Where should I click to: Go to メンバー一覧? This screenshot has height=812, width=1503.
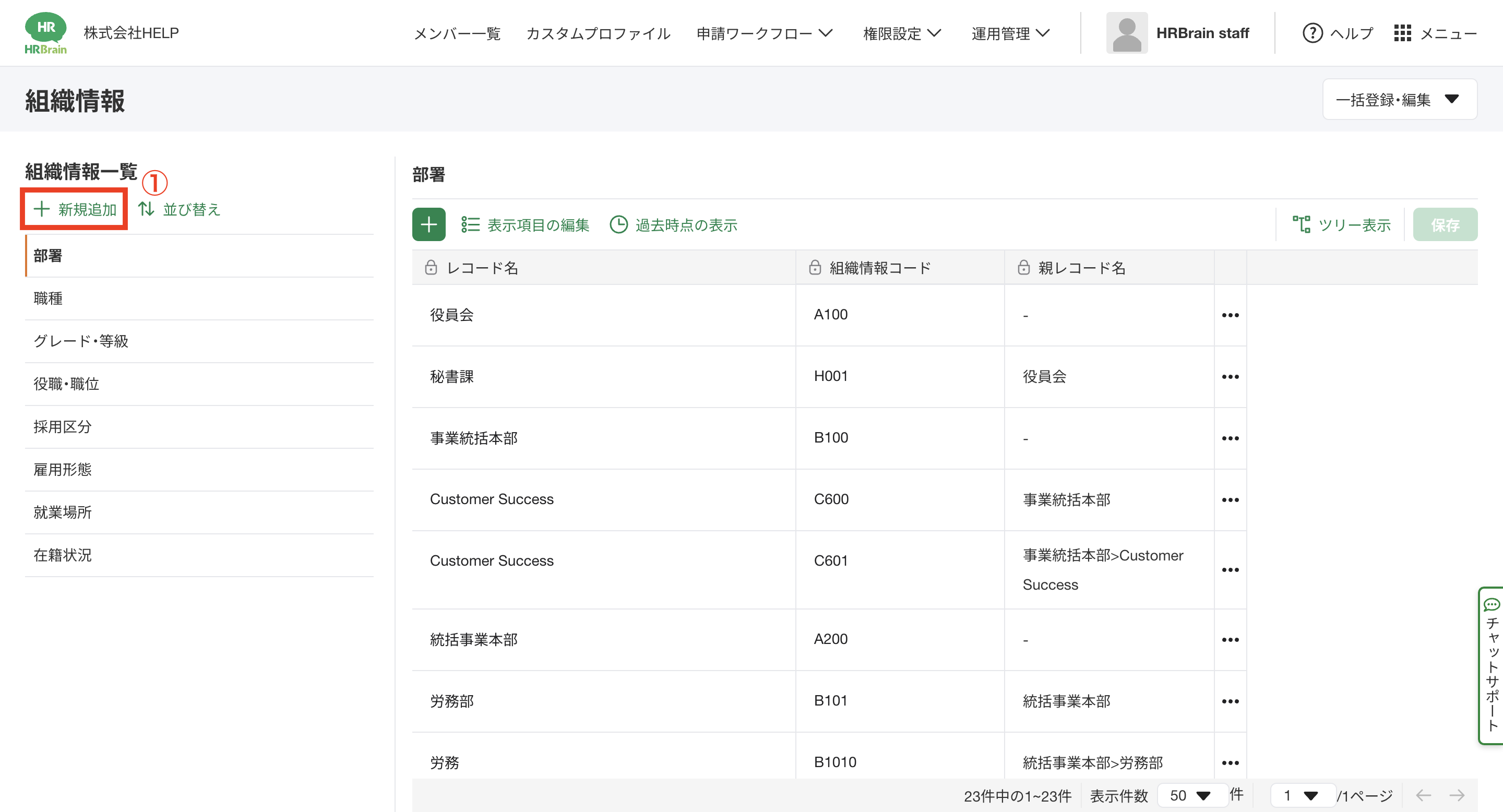pos(458,33)
